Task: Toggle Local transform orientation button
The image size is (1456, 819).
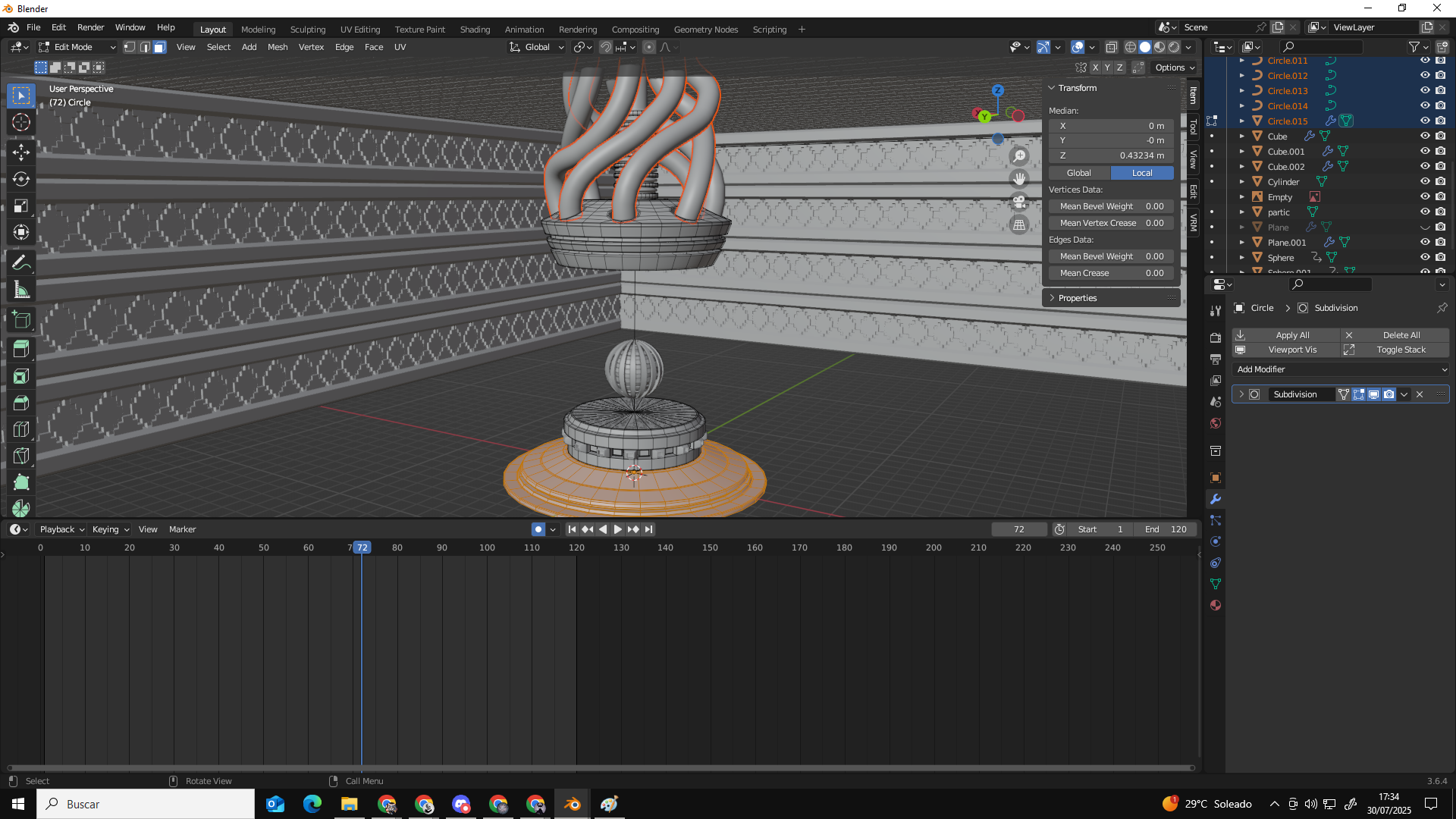Action: (x=1141, y=173)
